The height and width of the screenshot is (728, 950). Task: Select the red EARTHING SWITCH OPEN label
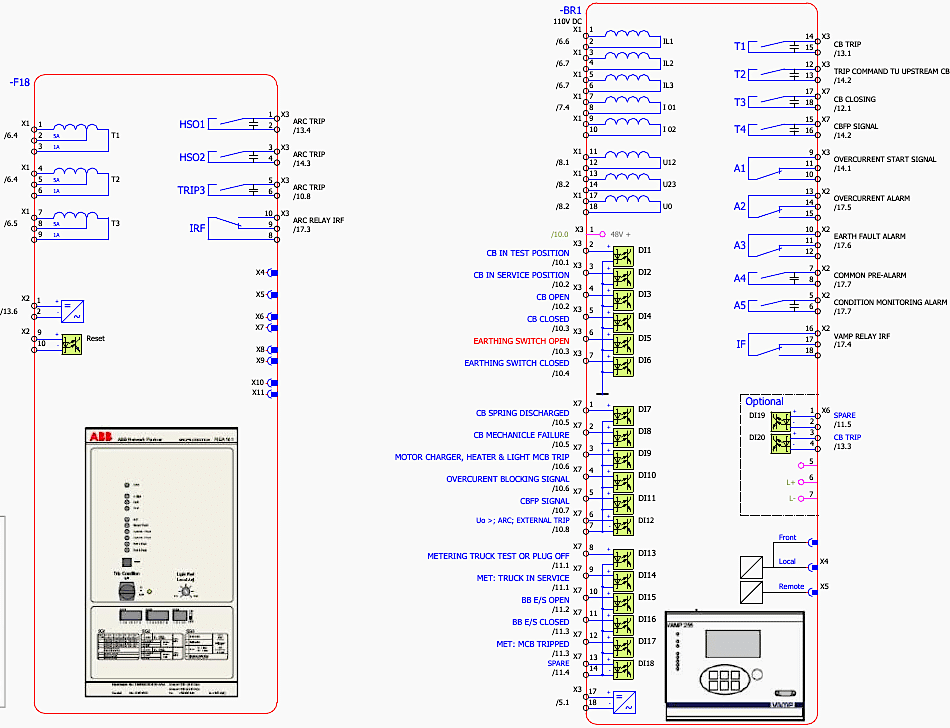point(521,341)
